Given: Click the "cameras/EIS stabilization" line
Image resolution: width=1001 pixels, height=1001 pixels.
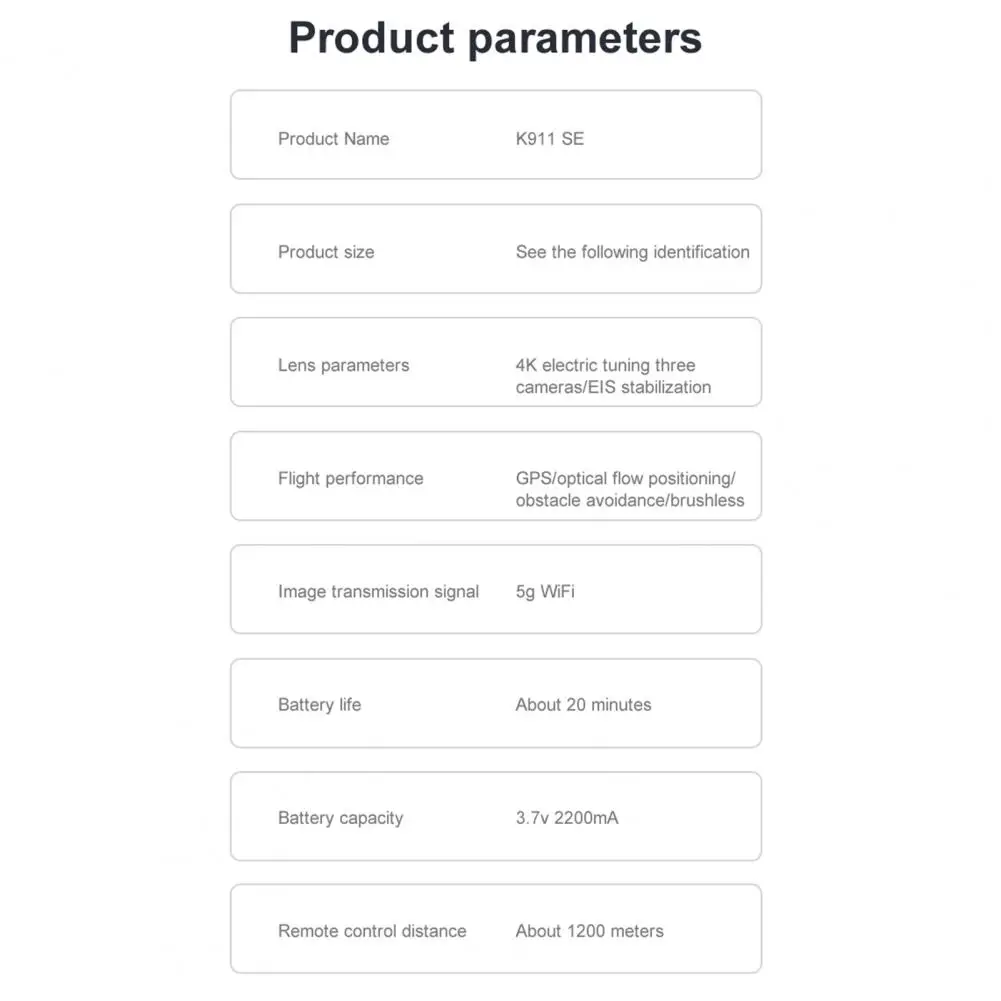Looking at the screenshot, I should point(613,387).
